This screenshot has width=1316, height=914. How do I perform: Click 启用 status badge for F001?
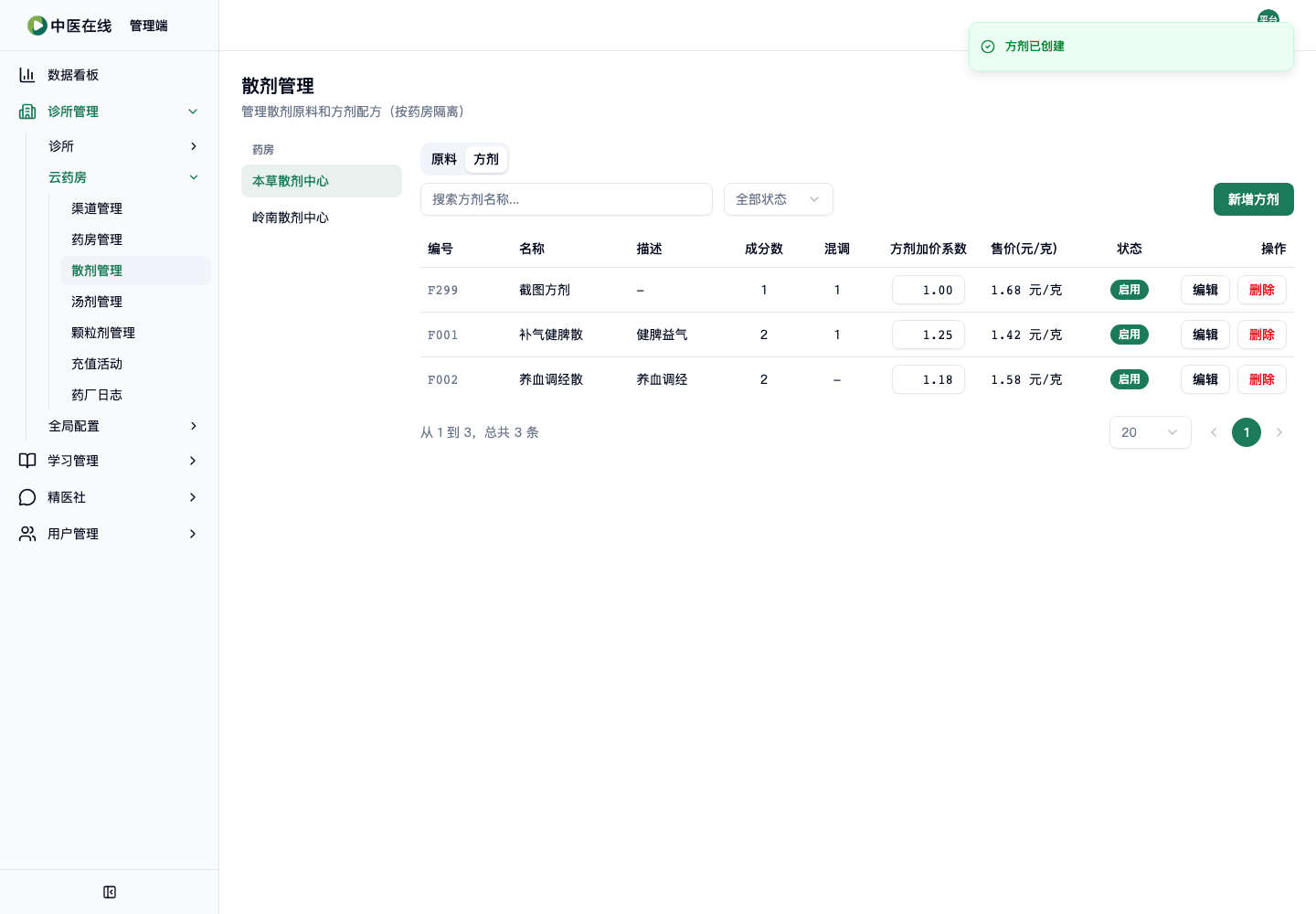[1130, 335]
